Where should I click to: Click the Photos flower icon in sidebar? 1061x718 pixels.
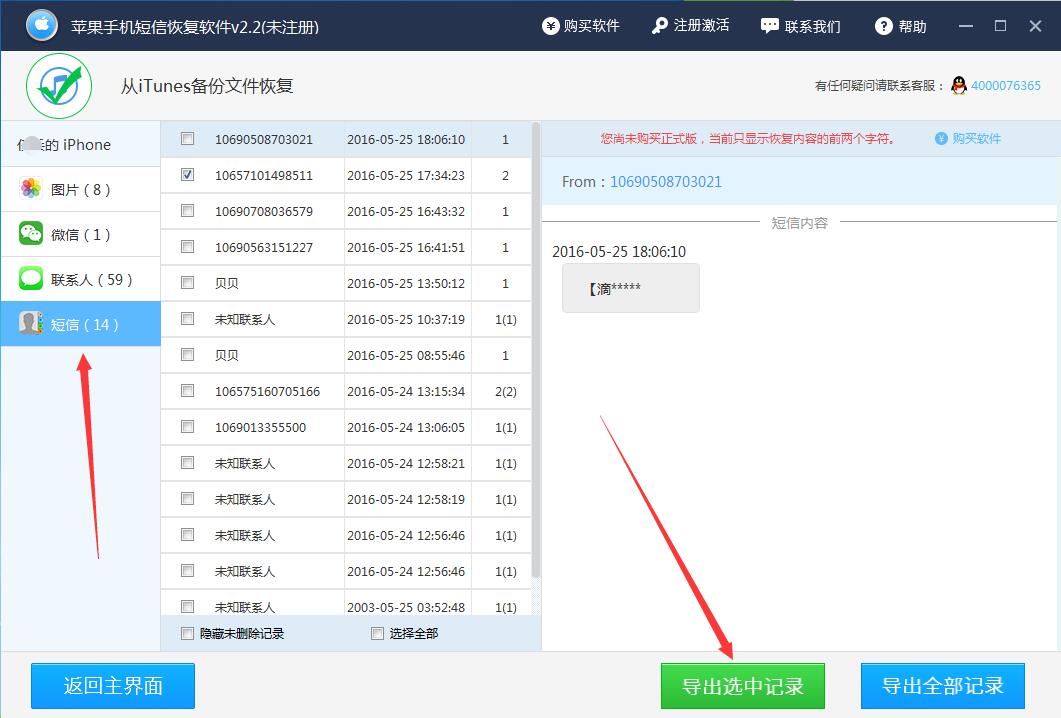[31, 188]
